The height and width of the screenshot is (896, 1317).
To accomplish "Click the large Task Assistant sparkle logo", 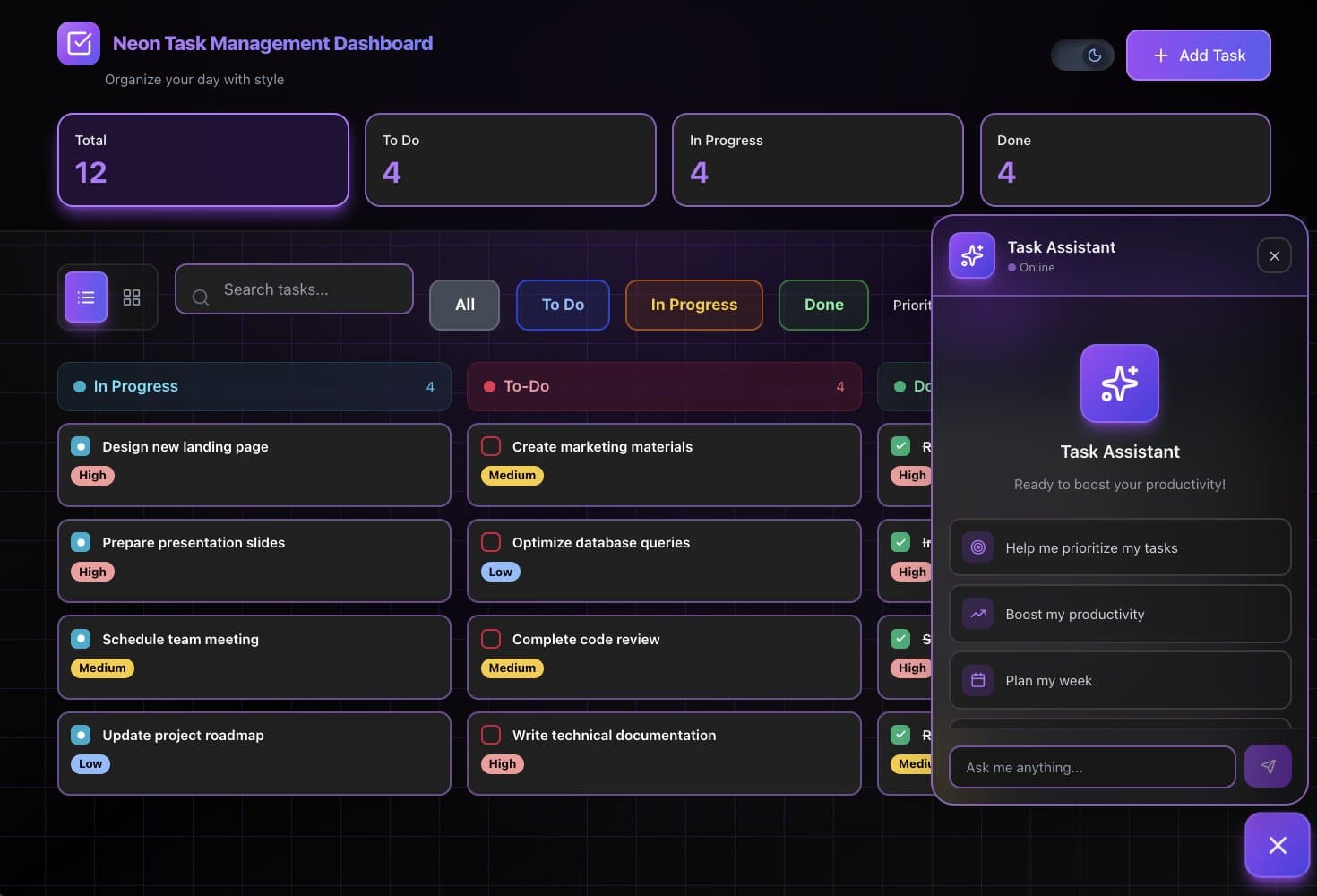I will (1120, 383).
